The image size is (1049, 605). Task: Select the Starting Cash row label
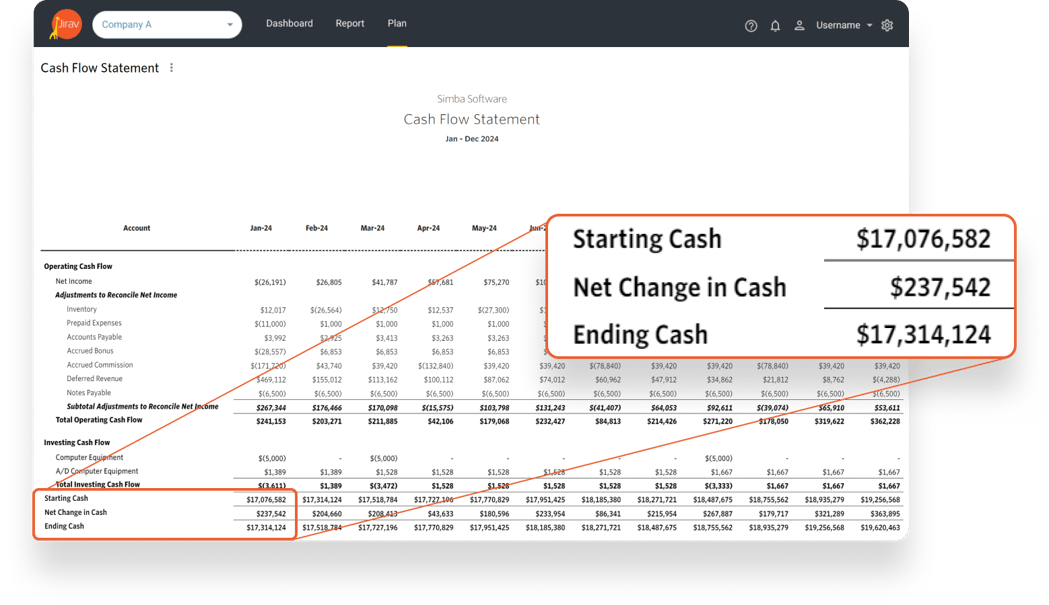[66, 498]
